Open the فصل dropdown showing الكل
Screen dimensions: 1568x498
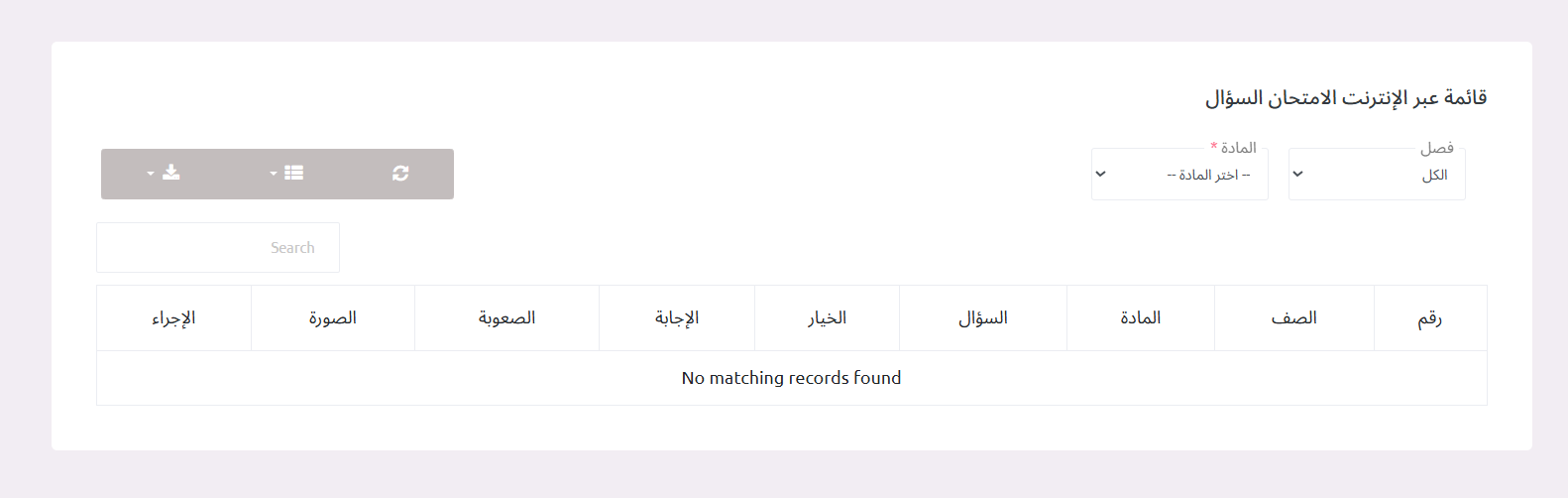[x=1376, y=175]
